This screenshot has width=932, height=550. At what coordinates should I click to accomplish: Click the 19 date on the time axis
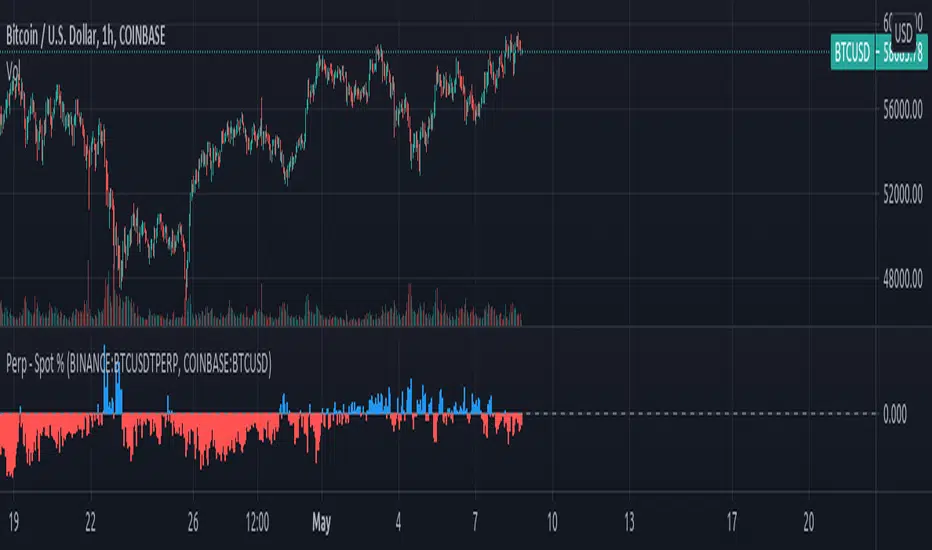[12, 520]
